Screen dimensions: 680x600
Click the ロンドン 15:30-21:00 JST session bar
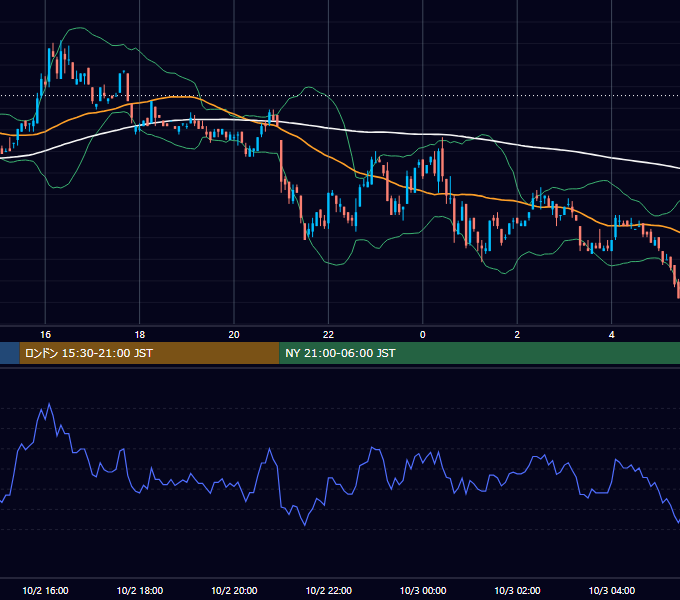pyautogui.click(x=150, y=353)
